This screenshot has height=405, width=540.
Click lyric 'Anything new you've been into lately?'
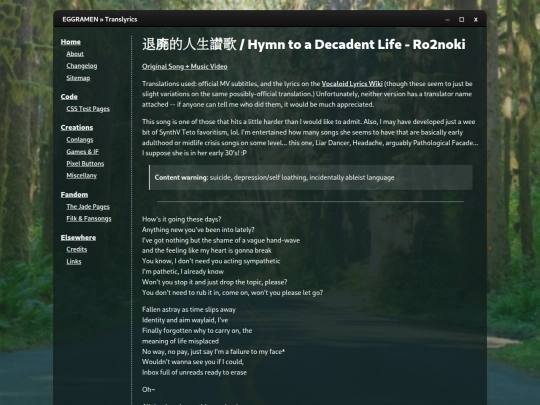click(x=198, y=230)
